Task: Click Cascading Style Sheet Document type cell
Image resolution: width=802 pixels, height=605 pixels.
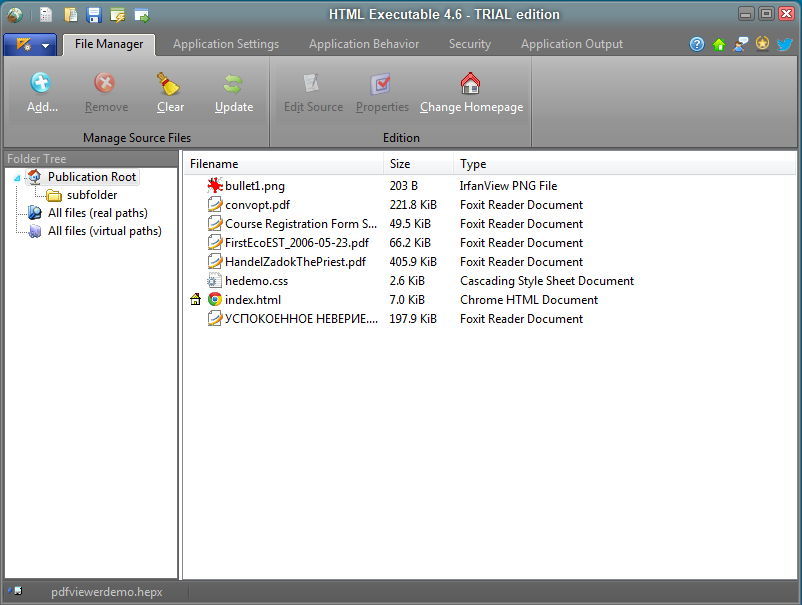Action: 547,281
